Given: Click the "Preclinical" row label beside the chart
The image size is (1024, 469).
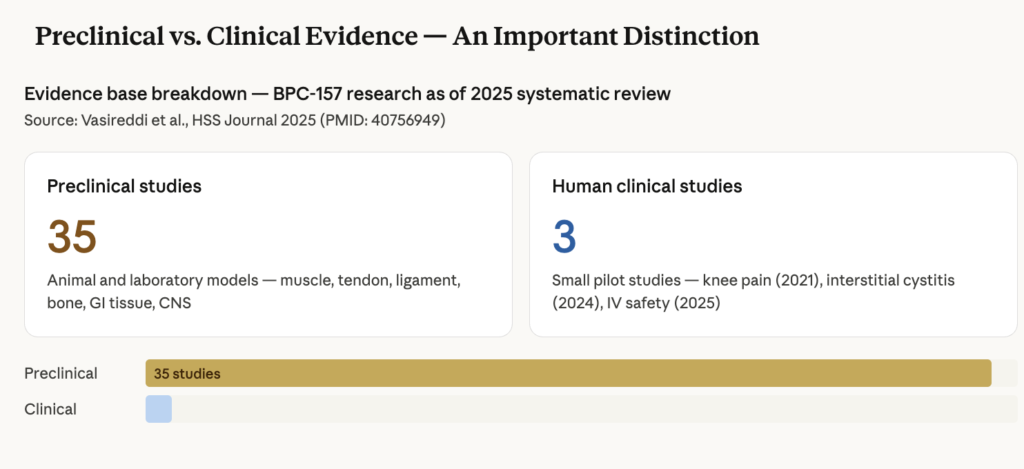Looking at the screenshot, I should click(x=61, y=373).
